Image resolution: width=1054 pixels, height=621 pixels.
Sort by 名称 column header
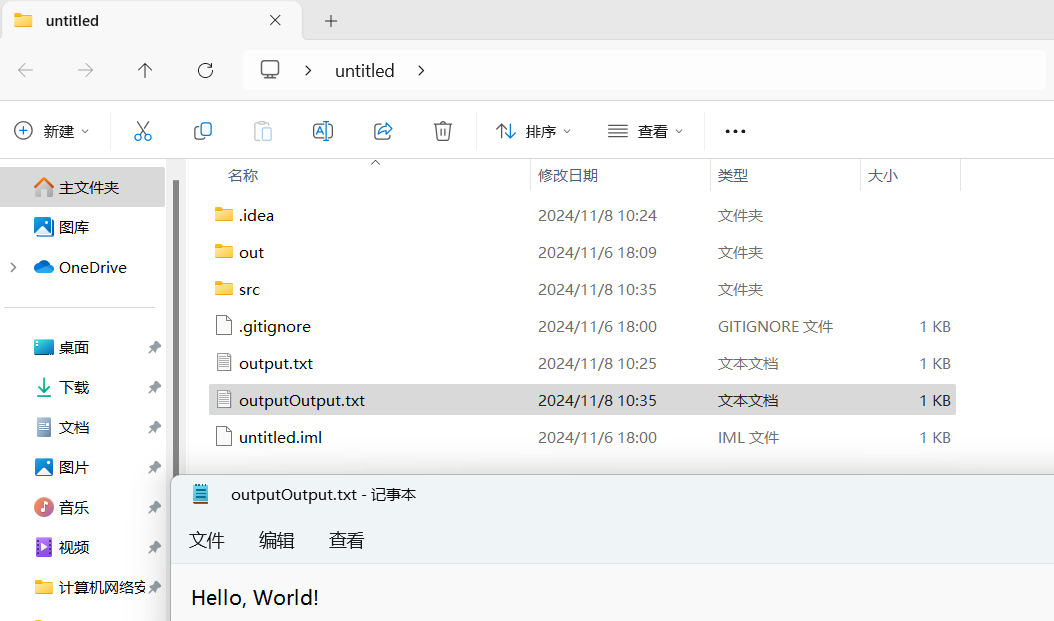click(243, 175)
